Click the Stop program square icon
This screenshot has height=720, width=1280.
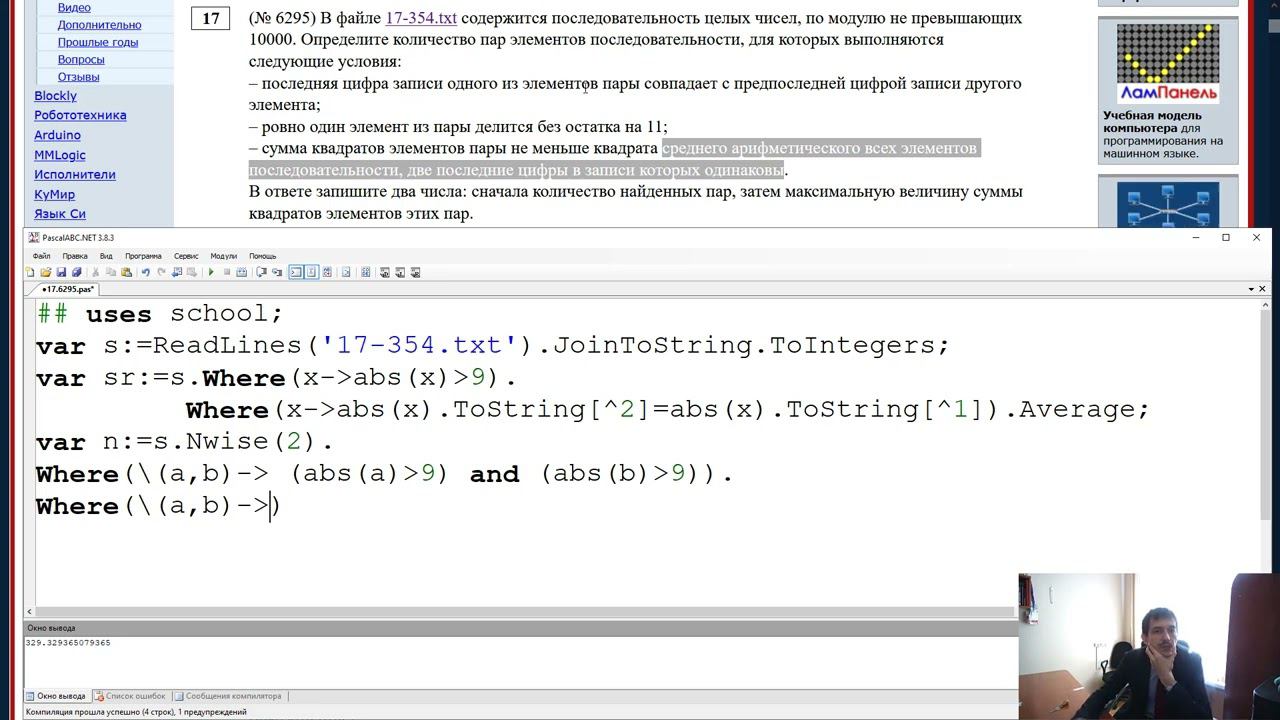(x=227, y=272)
